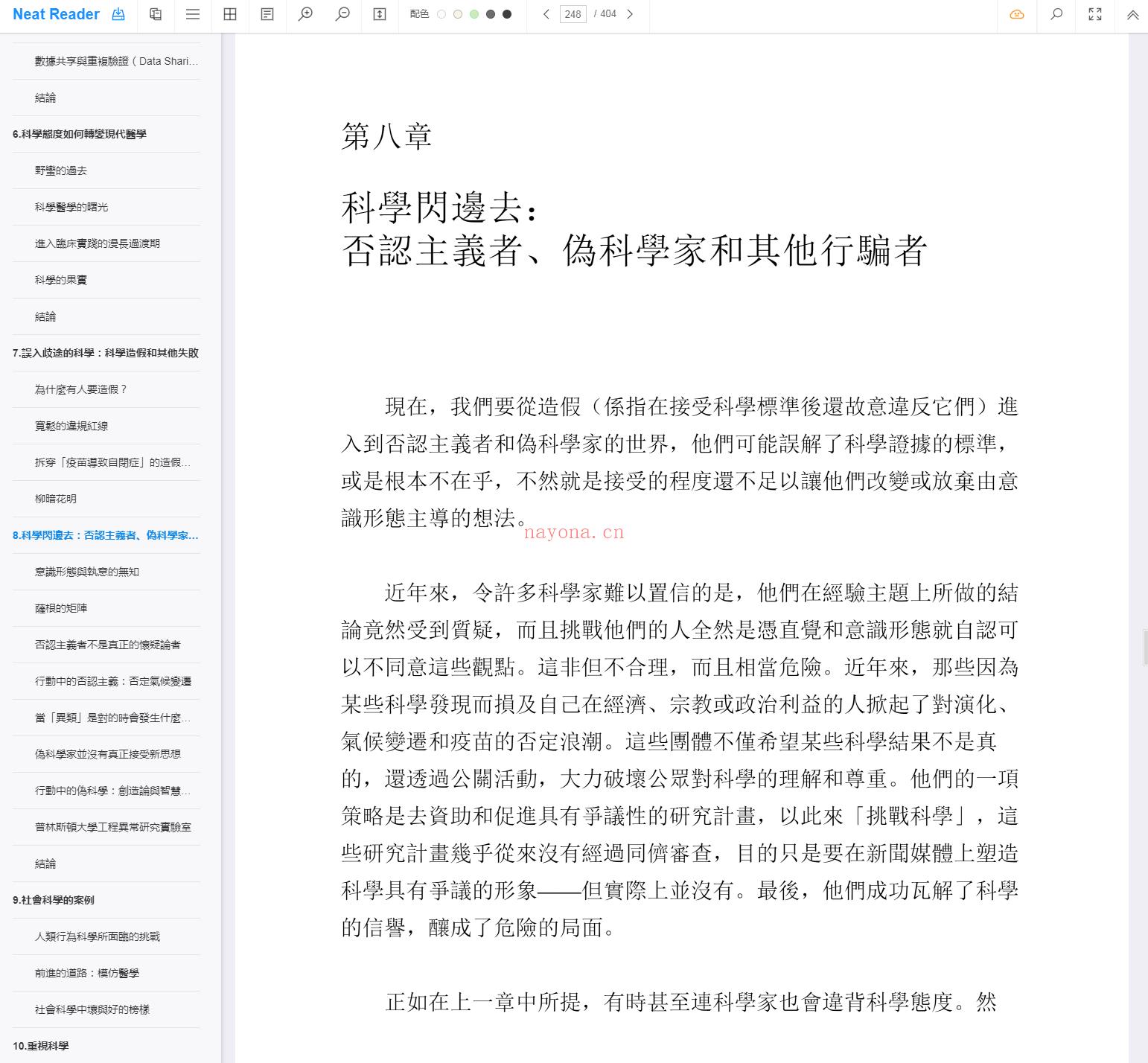This screenshot has height=1063, width=1148.
Task: Open section 行動中的偽科學：創造論與智慧
Action: click(x=113, y=791)
